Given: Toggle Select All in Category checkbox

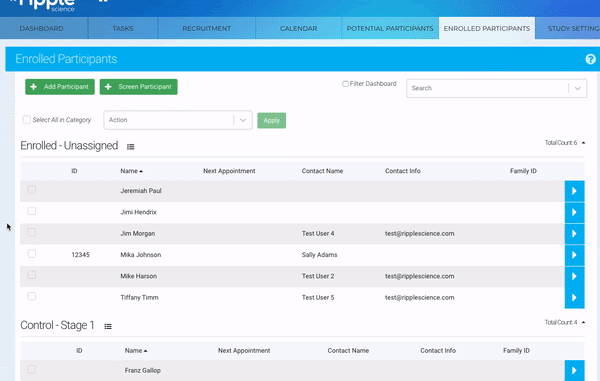Looking at the screenshot, I should (x=26, y=120).
